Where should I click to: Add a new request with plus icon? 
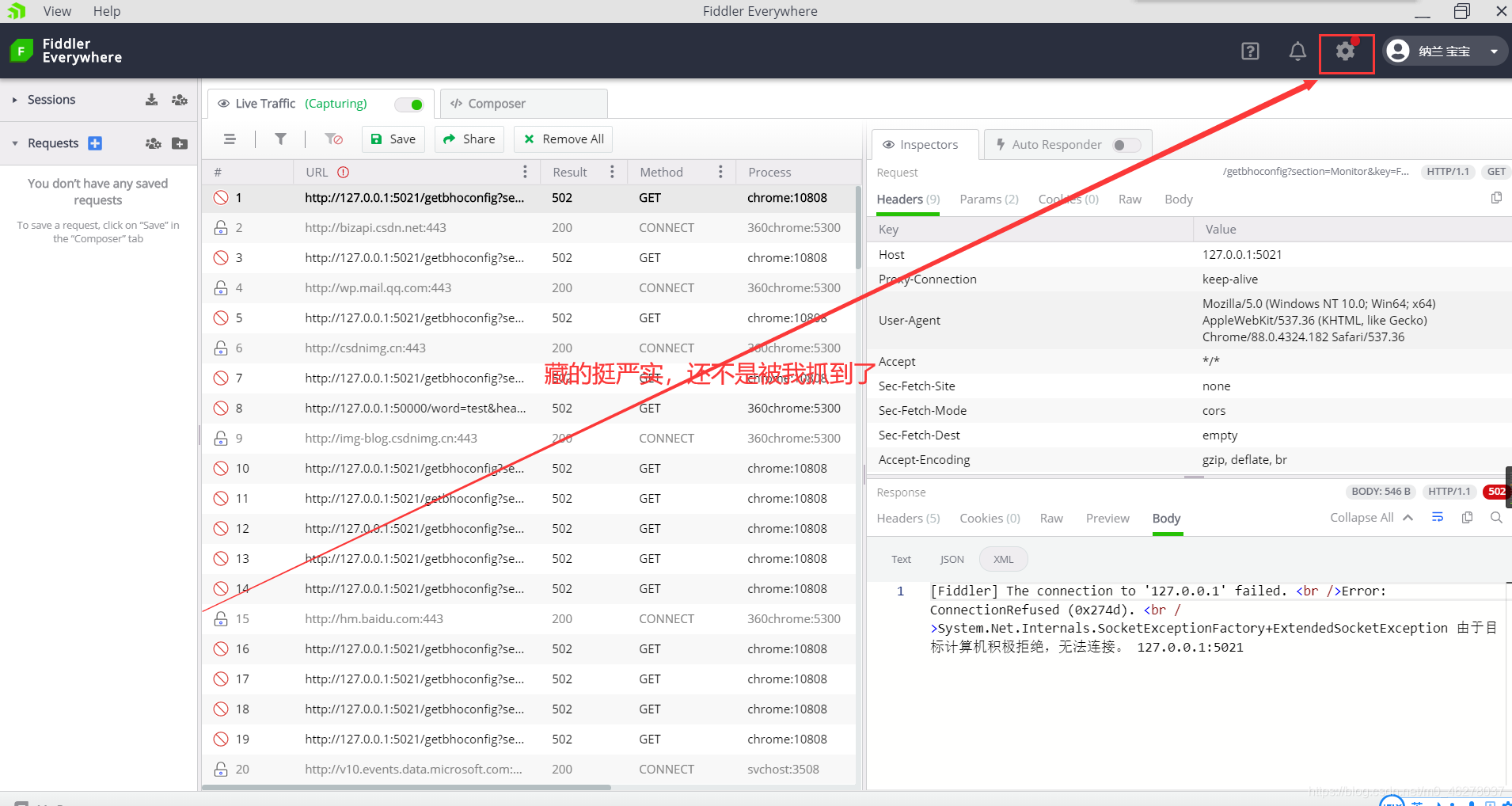[95, 143]
